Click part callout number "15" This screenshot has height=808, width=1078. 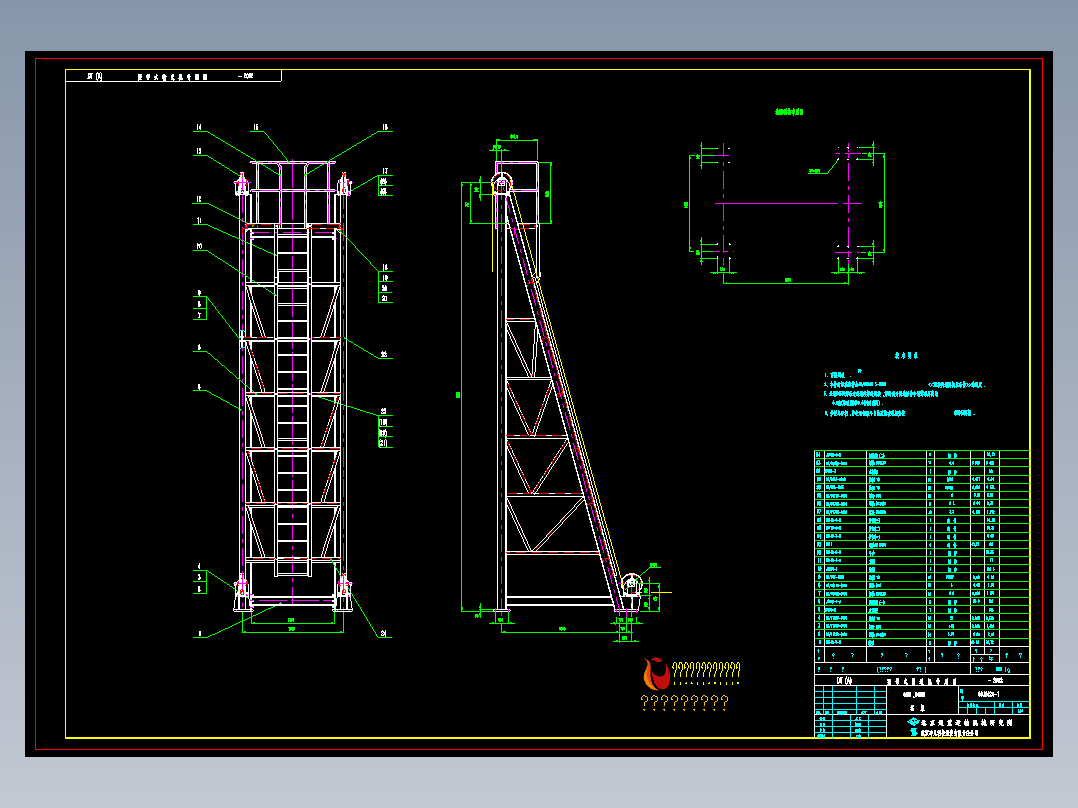[x=256, y=127]
